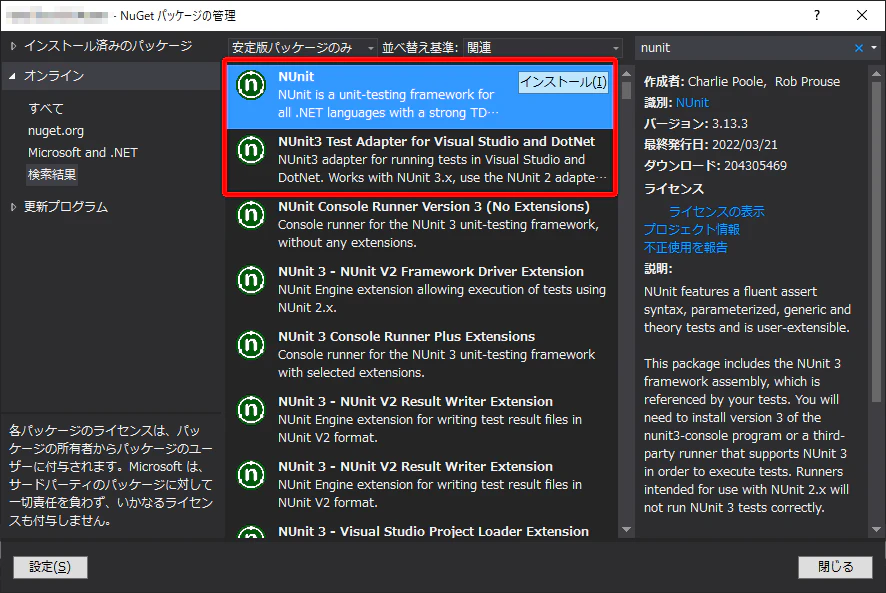Image resolution: width=886 pixels, height=593 pixels.
Task: Select NUnit Console Runner Version 3 (No Extensions)
Action: pos(420,226)
